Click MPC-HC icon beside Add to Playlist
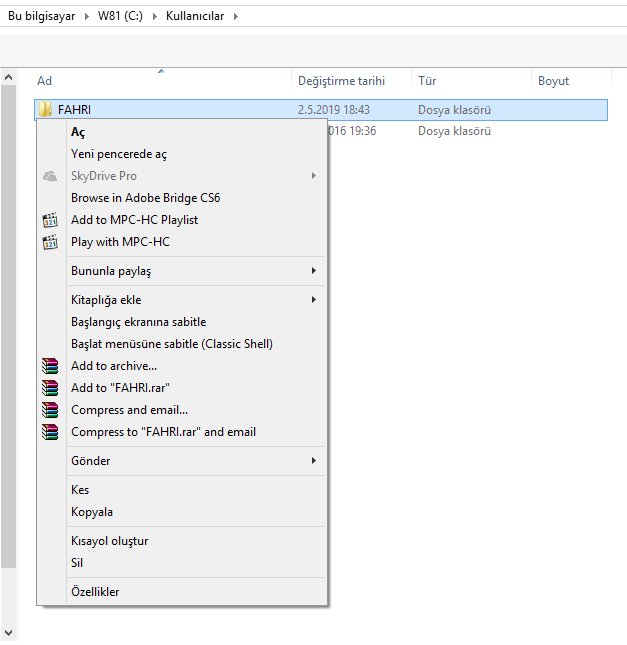627x645 pixels. 50,220
